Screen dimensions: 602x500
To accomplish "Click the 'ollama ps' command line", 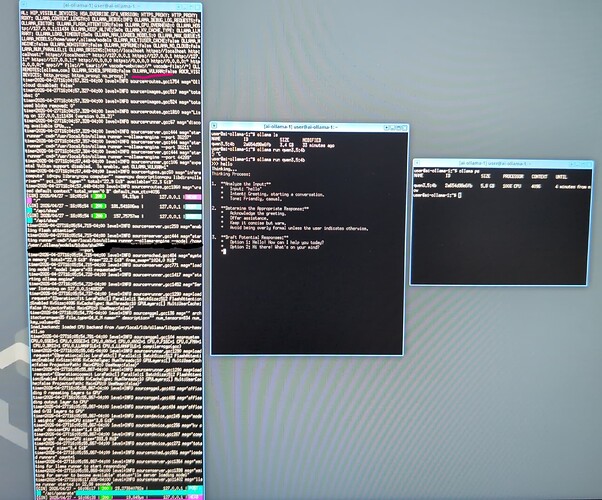I will [447, 171].
